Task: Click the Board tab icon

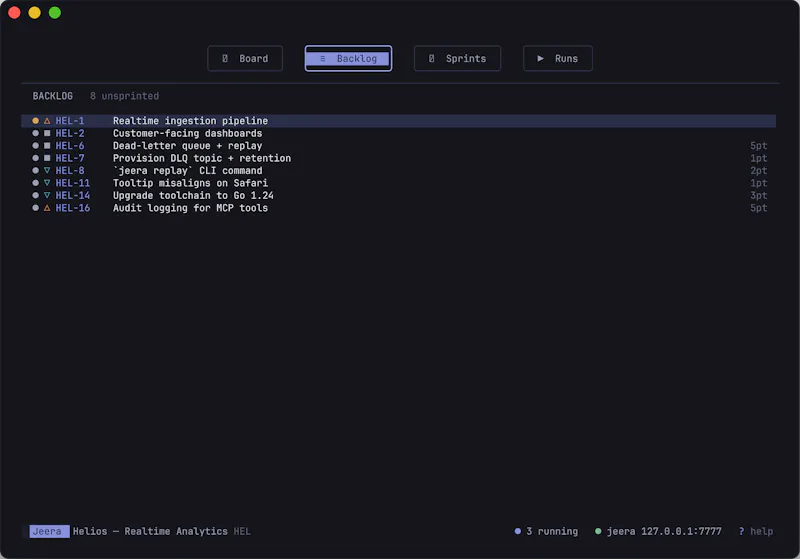Action: click(x=225, y=59)
